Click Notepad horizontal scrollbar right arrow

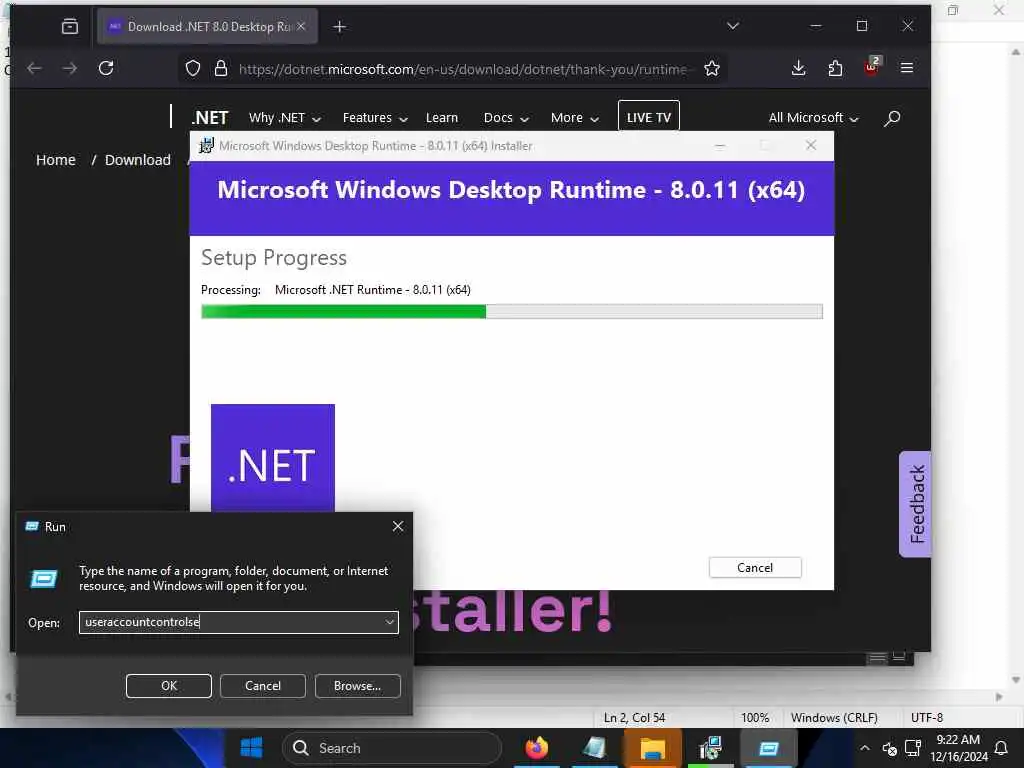[999, 697]
